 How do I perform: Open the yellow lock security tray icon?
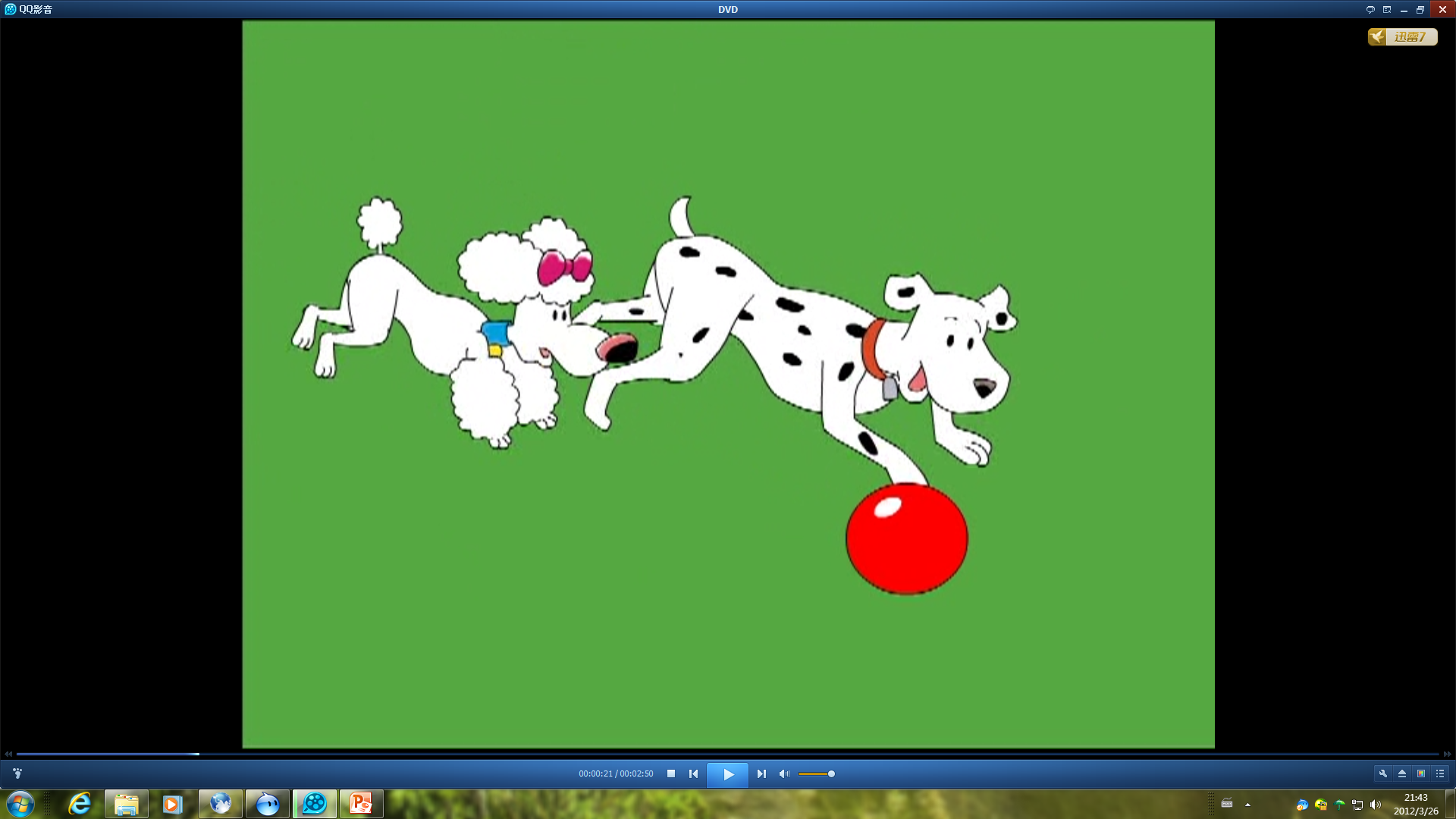coord(1321,805)
